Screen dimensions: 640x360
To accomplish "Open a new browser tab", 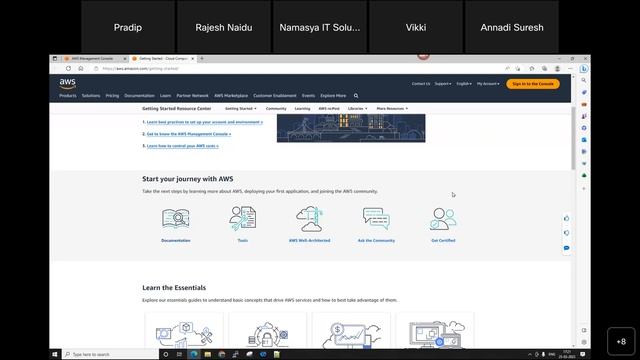I will click(202, 59).
